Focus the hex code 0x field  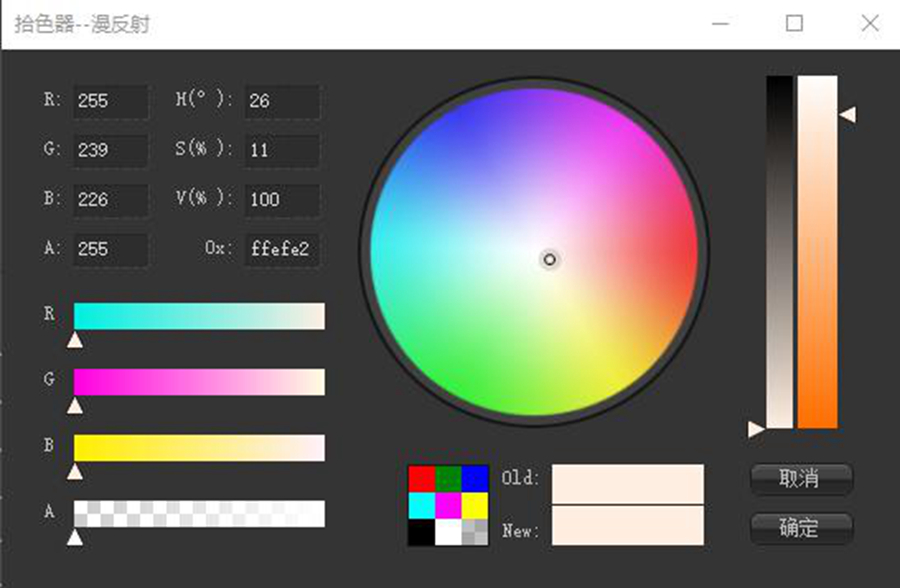282,249
